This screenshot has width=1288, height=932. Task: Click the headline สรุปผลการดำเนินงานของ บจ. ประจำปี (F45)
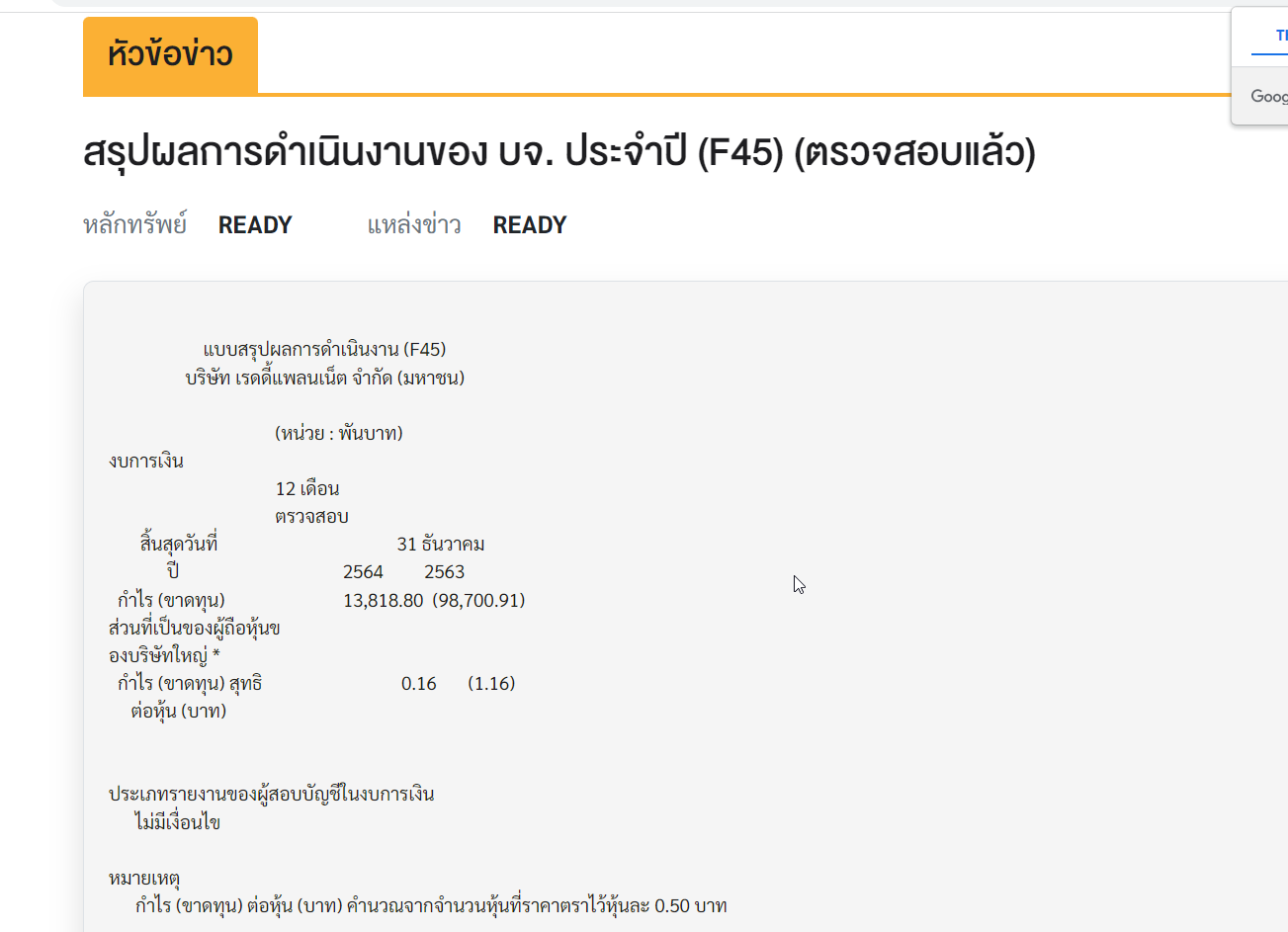click(x=559, y=153)
